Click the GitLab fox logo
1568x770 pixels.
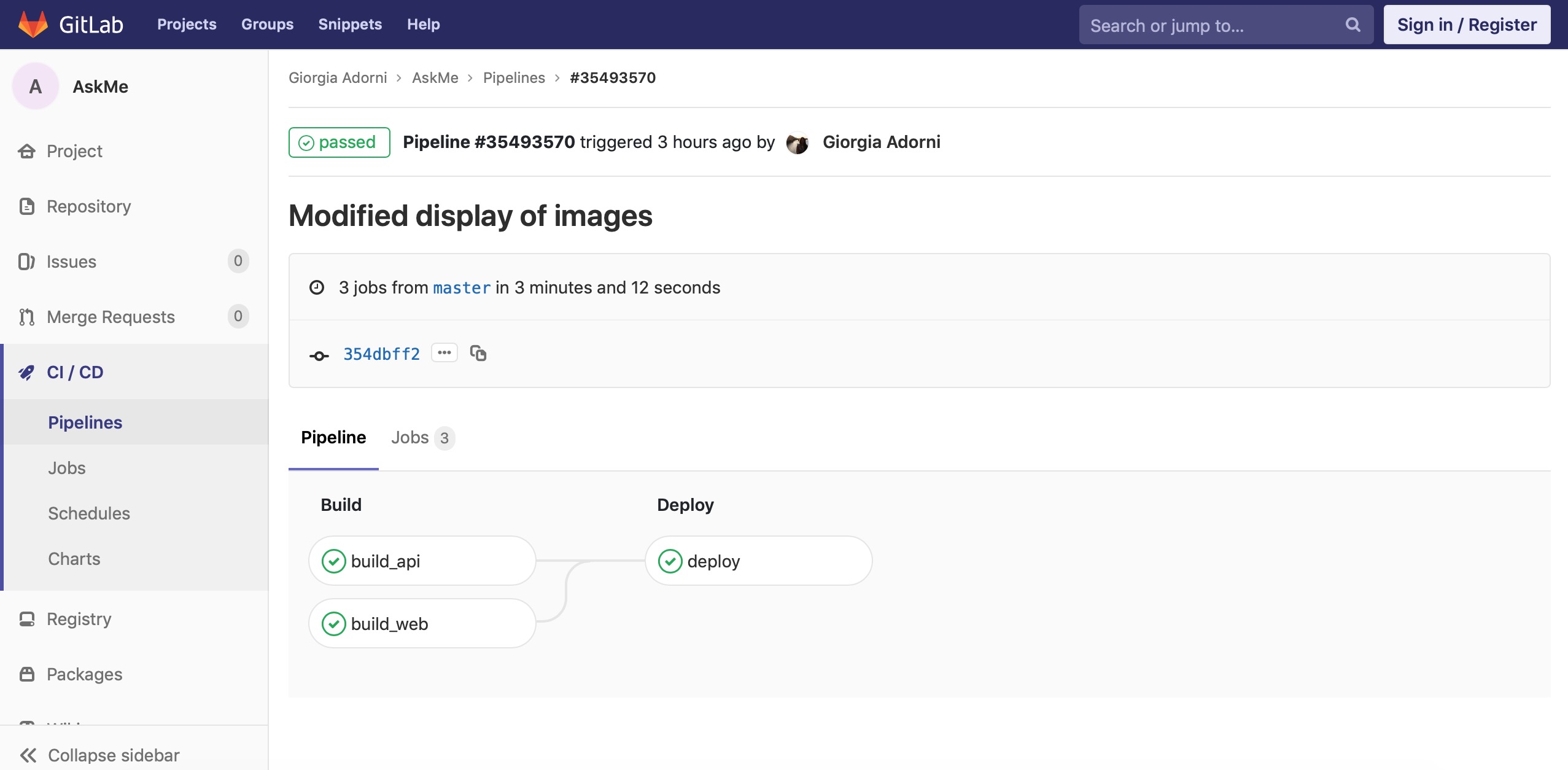point(33,25)
